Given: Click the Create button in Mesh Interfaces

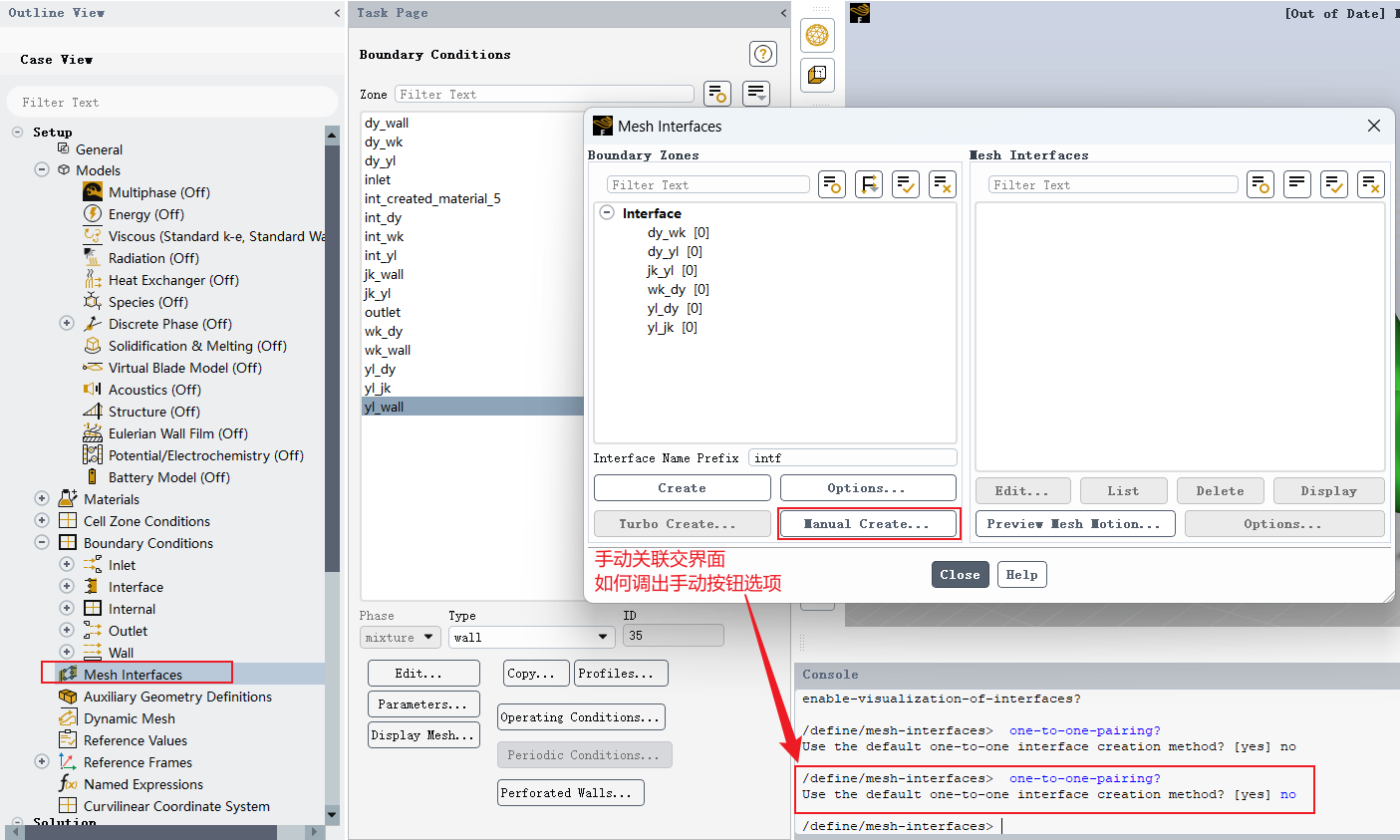Looking at the screenshot, I should 682,487.
